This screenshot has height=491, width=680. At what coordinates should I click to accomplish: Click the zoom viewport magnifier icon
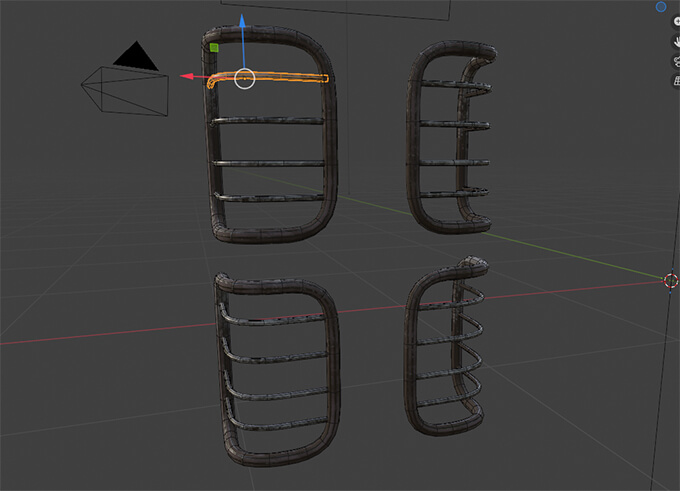point(675,21)
